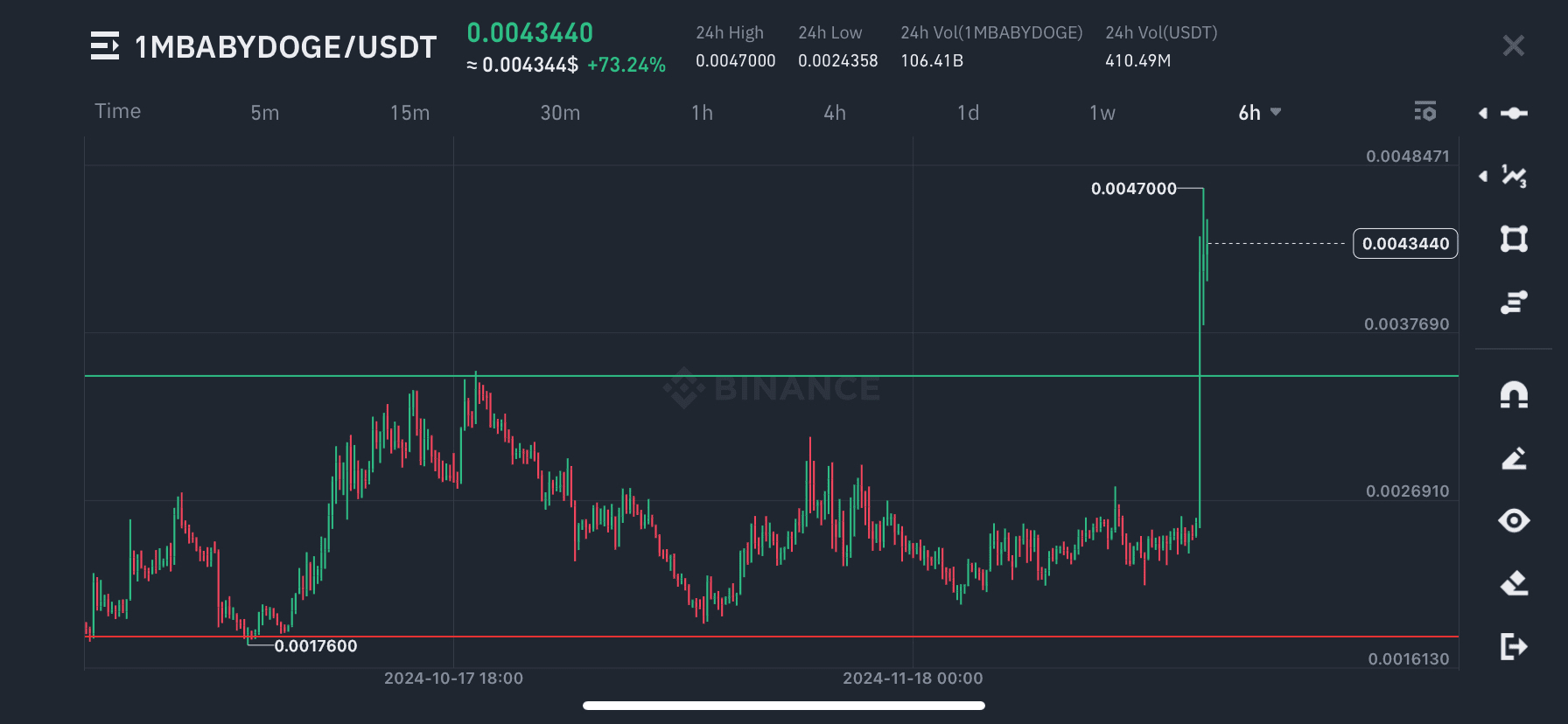
Task: Tap the 24h High value 0.0047000
Action: [736, 61]
